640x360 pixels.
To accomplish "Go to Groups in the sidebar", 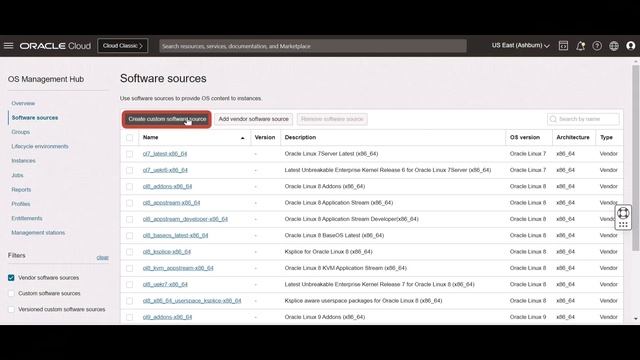I will (x=20, y=132).
